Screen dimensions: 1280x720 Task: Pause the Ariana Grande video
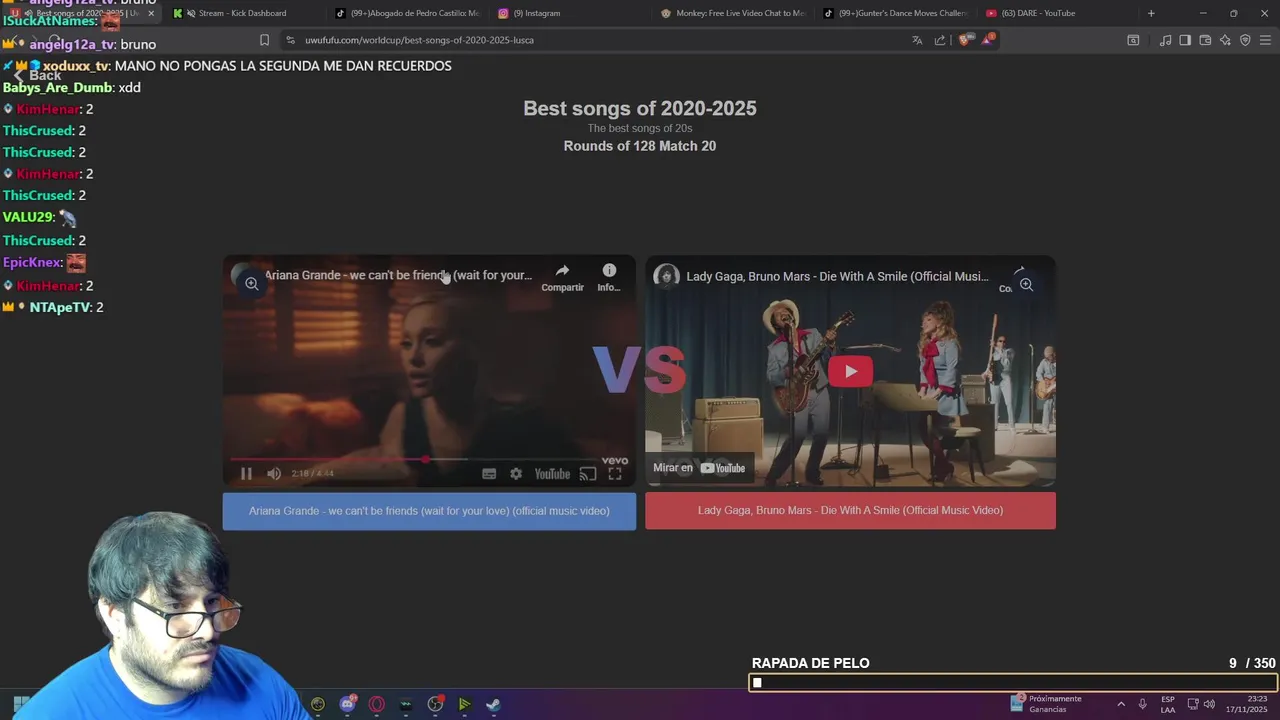click(246, 474)
